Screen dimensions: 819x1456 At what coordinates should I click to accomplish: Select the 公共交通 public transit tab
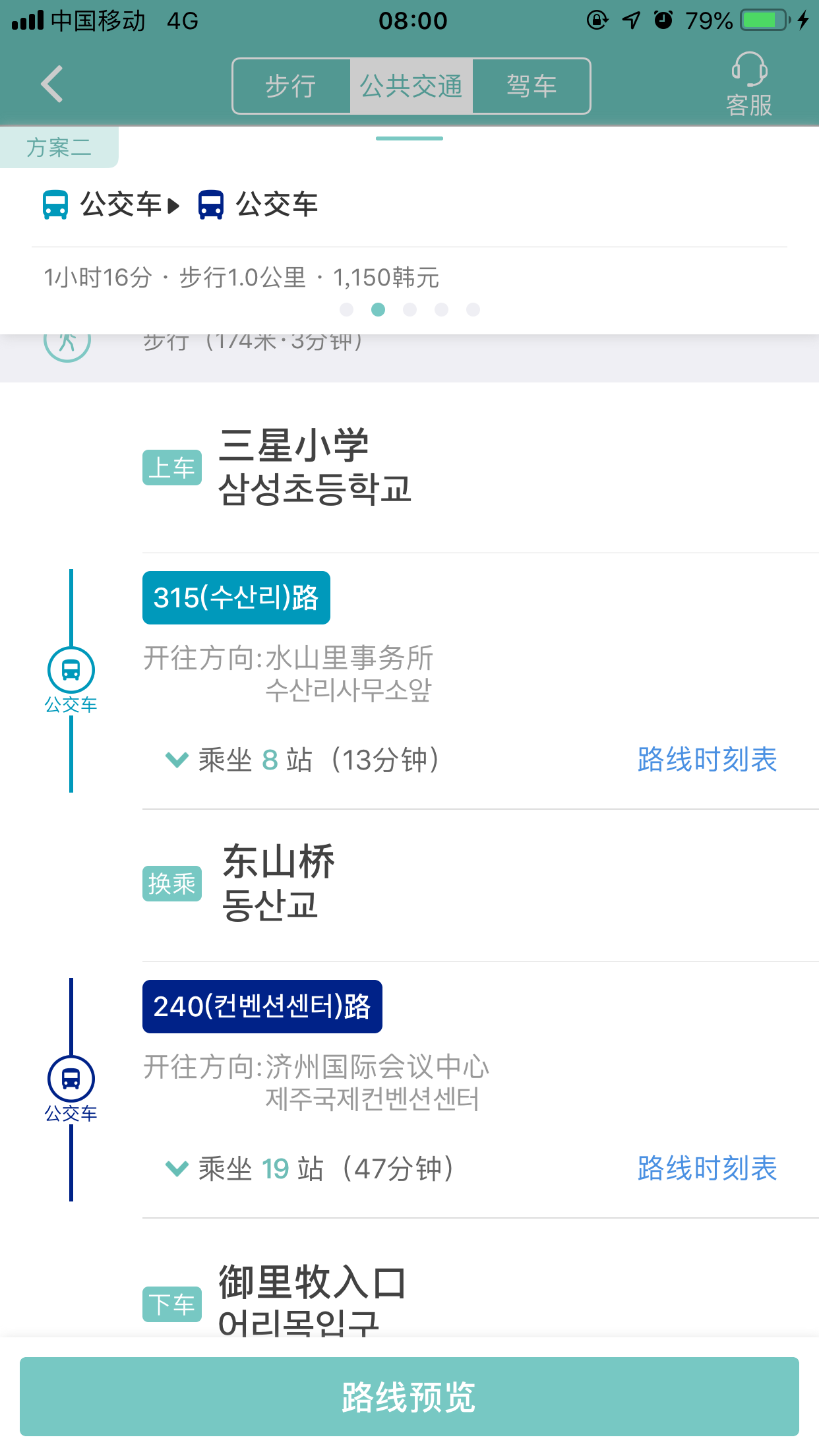(x=411, y=86)
